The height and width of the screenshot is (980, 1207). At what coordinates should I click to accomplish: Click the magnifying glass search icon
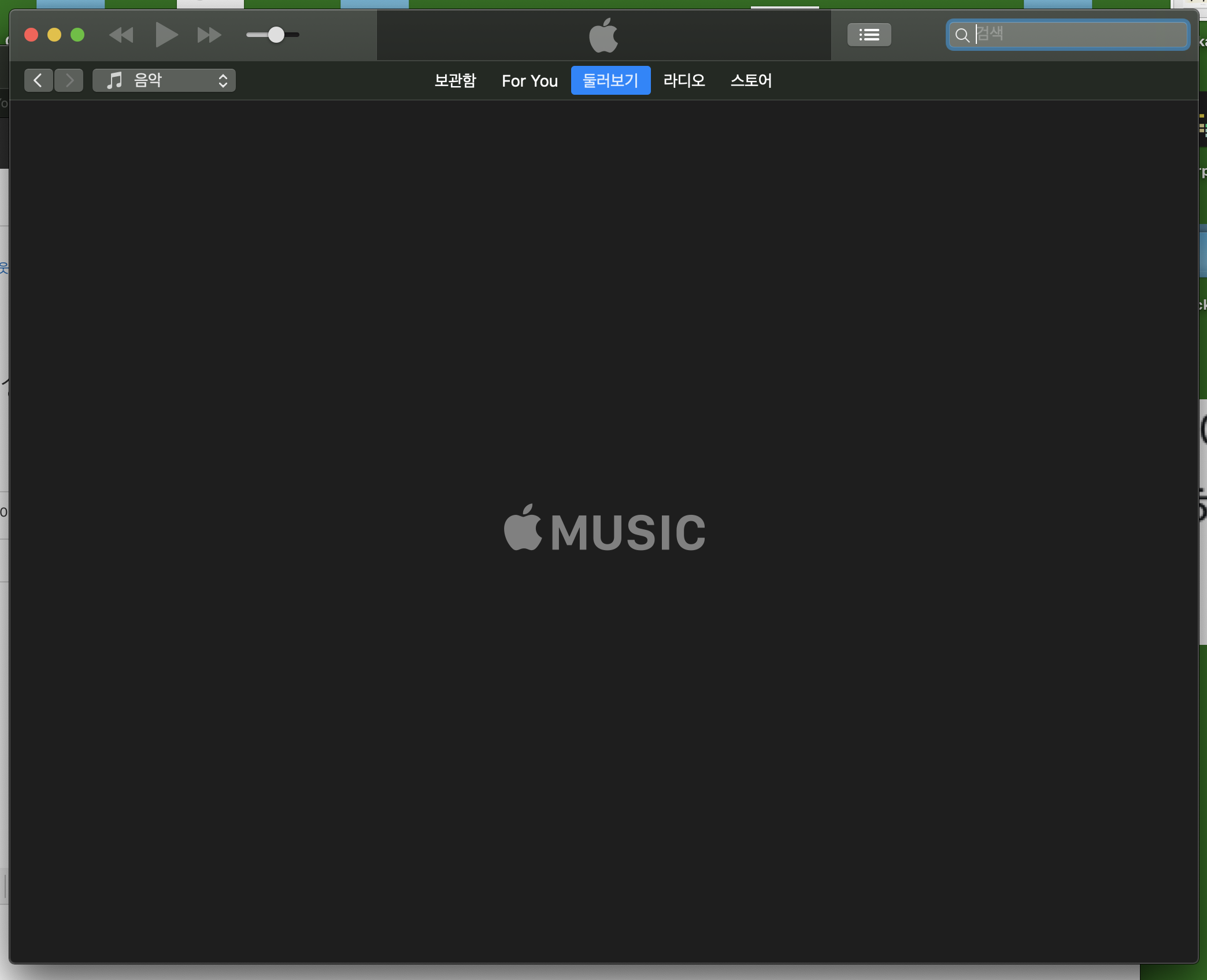(x=962, y=35)
